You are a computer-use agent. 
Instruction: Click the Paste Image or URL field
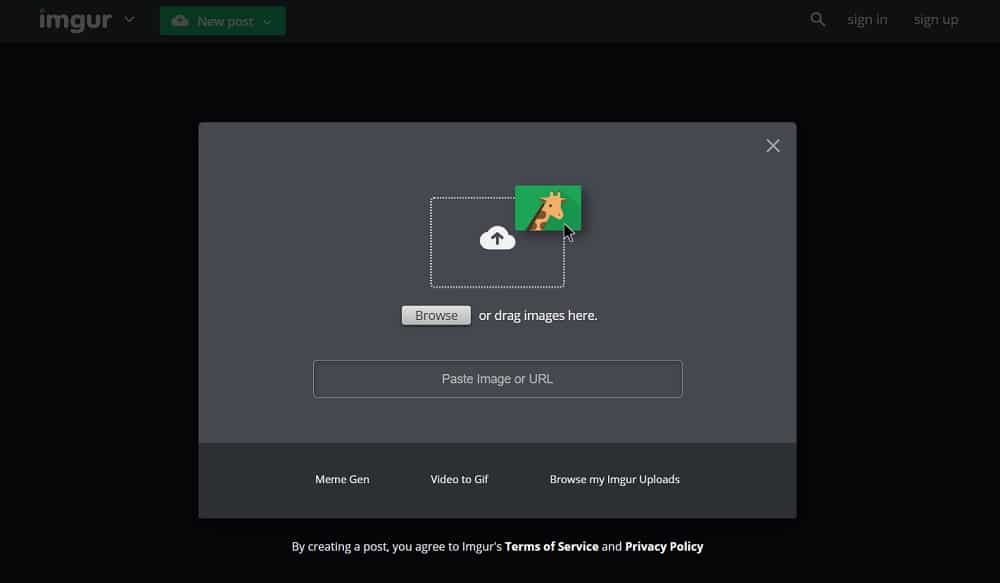pyautogui.click(x=497, y=378)
